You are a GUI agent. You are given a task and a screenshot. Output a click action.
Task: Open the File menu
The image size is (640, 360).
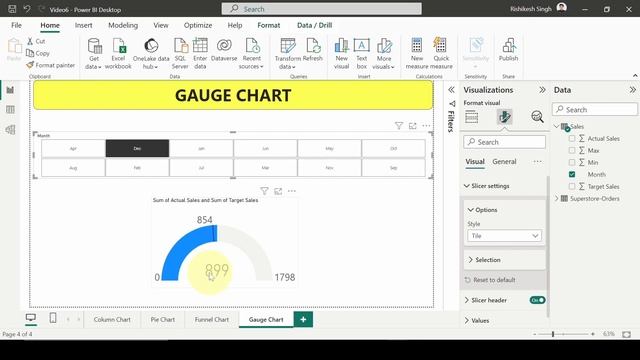tap(16, 25)
